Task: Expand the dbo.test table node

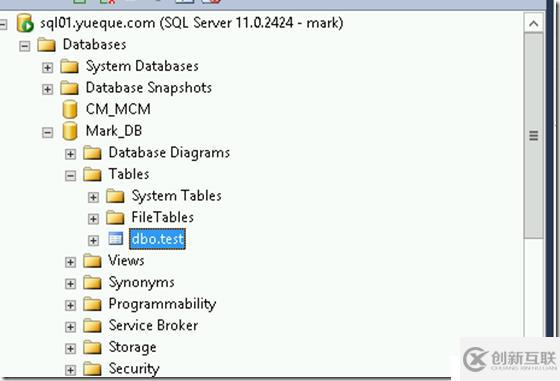Action: (93, 241)
